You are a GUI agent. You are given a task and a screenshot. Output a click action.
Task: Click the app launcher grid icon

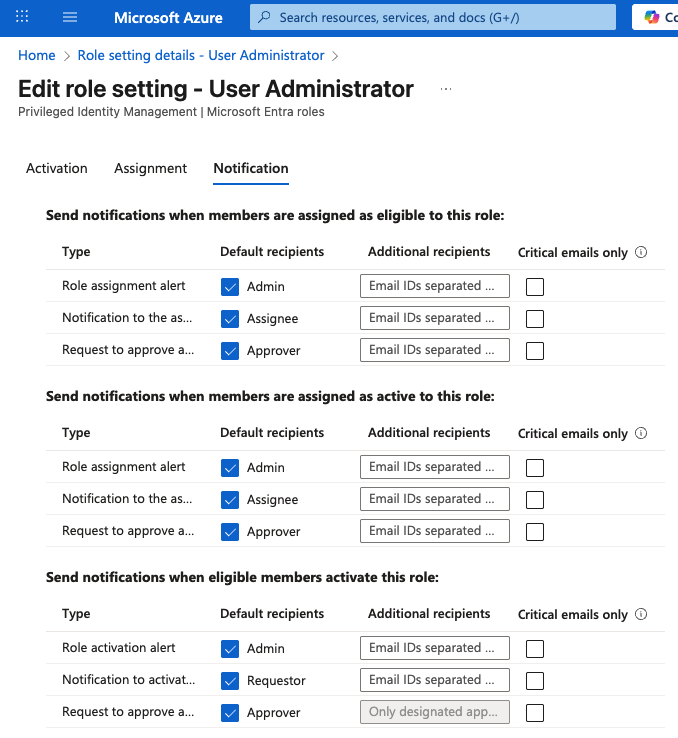(x=22, y=17)
